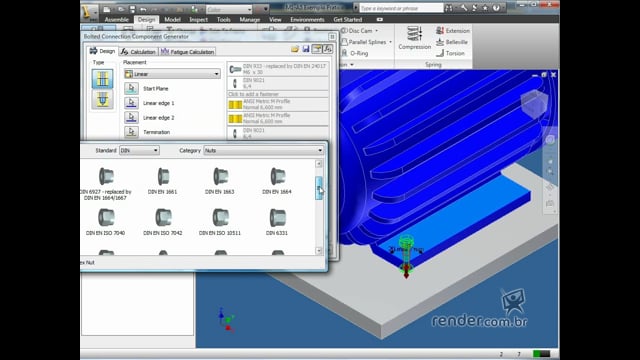The image size is (640, 360).
Task: Select the through-all bolted connection type icon
Action: coord(102,79)
